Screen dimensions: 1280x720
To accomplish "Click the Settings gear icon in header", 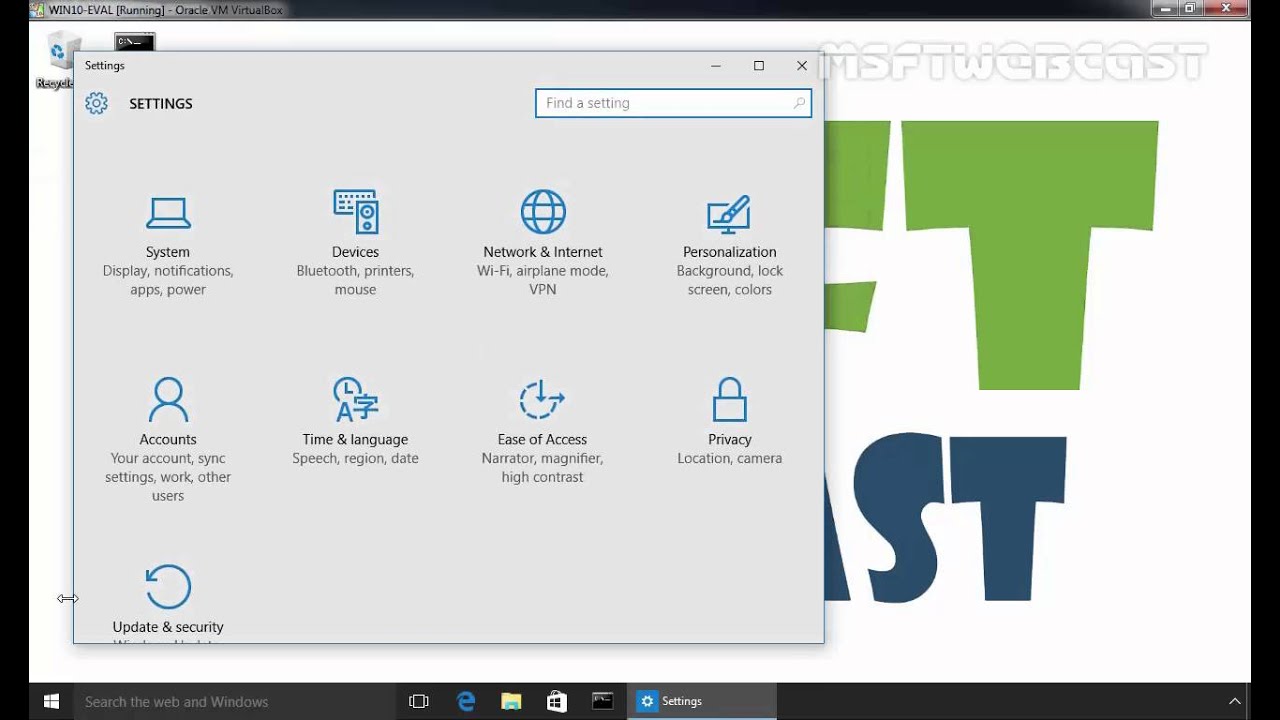I will pos(96,103).
